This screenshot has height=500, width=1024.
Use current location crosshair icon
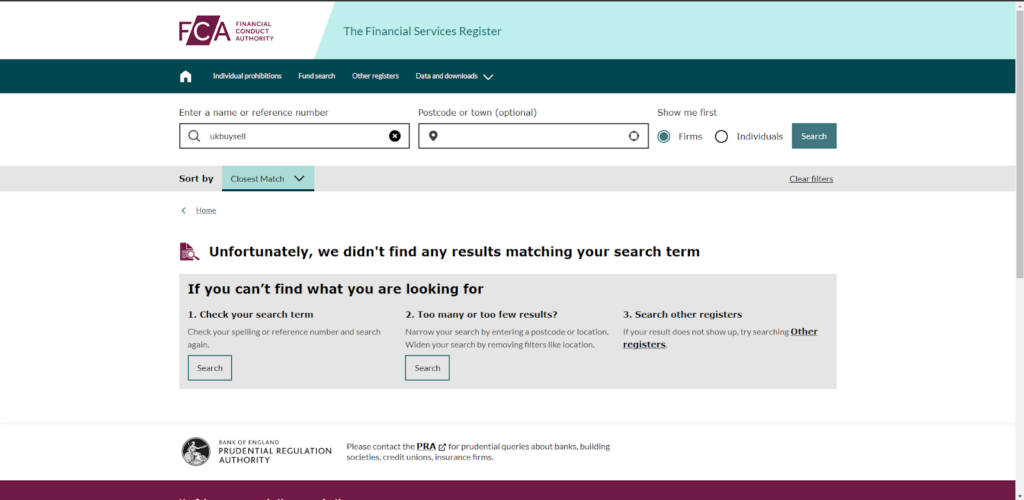(x=633, y=136)
